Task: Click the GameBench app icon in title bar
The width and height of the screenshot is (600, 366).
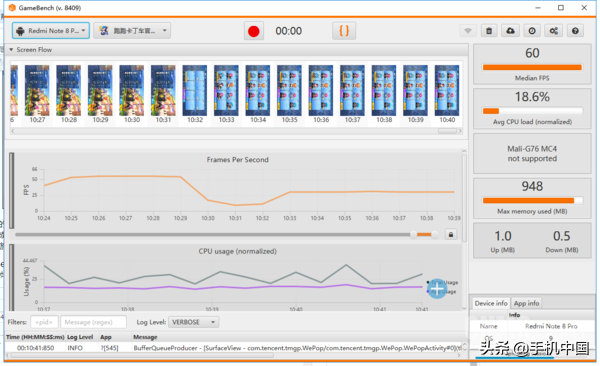Action: pyautogui.click(x=12, y=8)
